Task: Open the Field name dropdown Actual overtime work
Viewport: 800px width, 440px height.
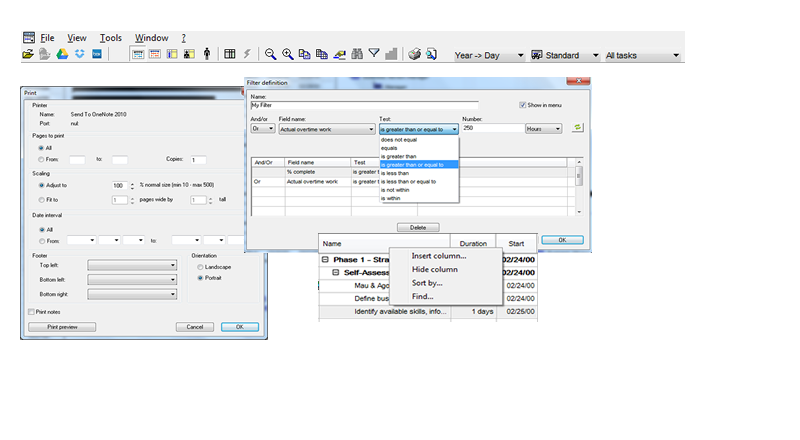Action: click(327, 129)
